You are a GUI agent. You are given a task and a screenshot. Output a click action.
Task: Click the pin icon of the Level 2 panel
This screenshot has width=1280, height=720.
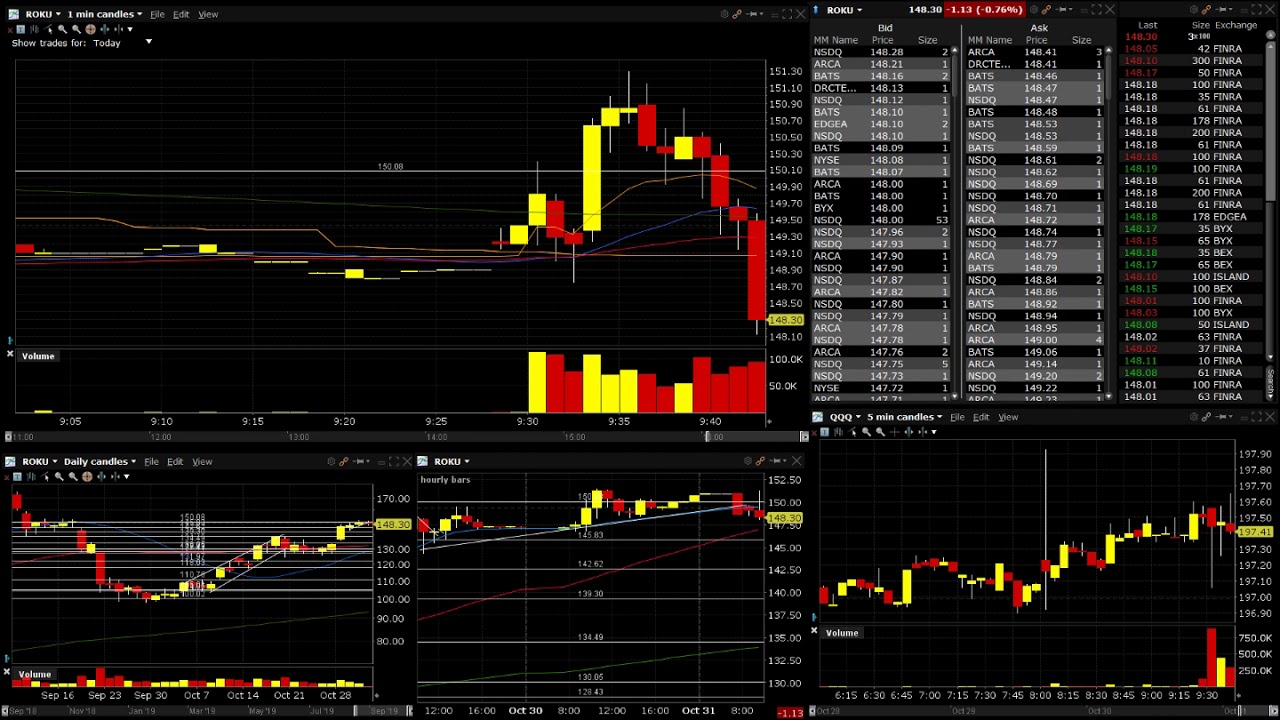(x=1062, y=10)
